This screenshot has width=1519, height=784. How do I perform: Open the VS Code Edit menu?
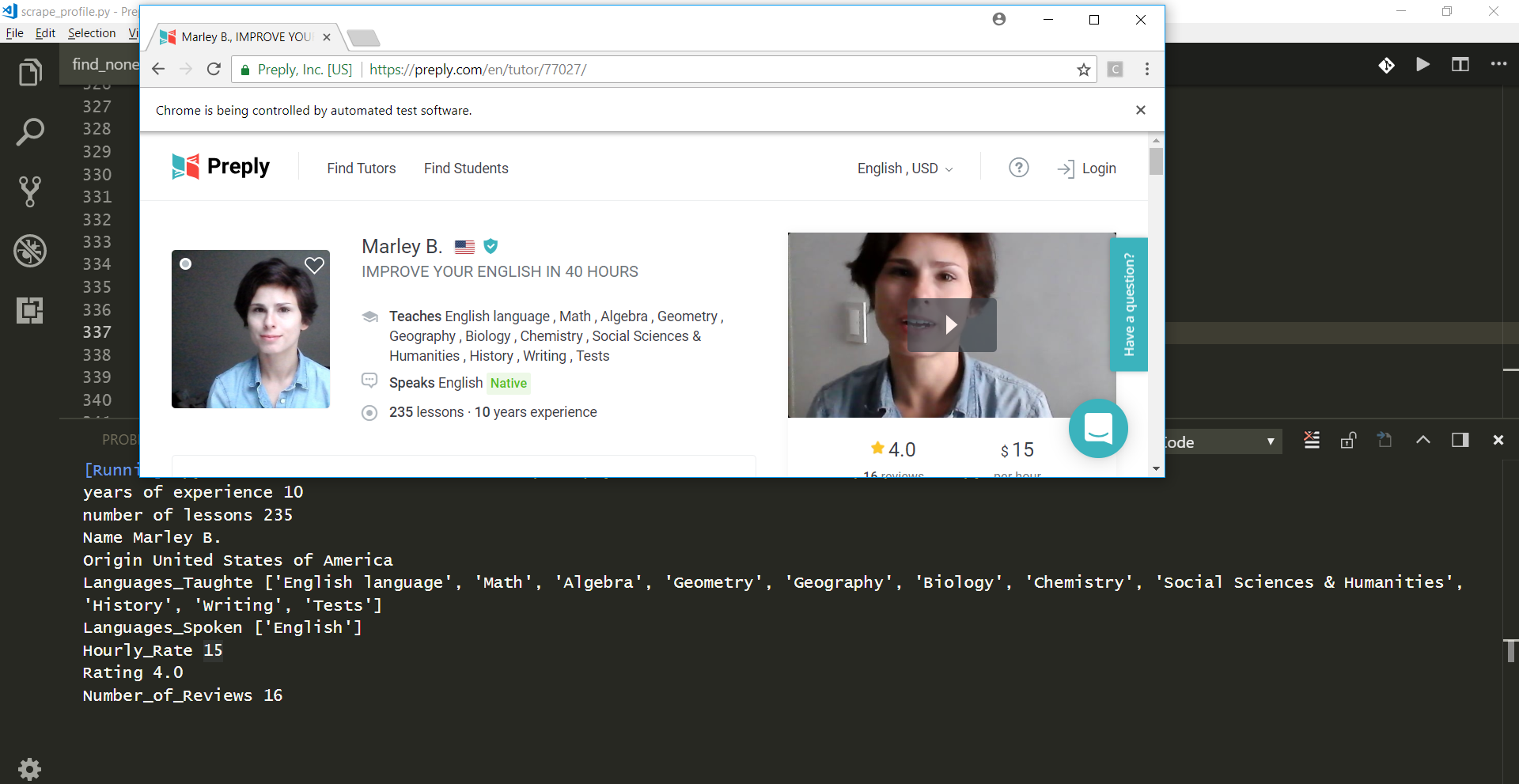[45, 33]
